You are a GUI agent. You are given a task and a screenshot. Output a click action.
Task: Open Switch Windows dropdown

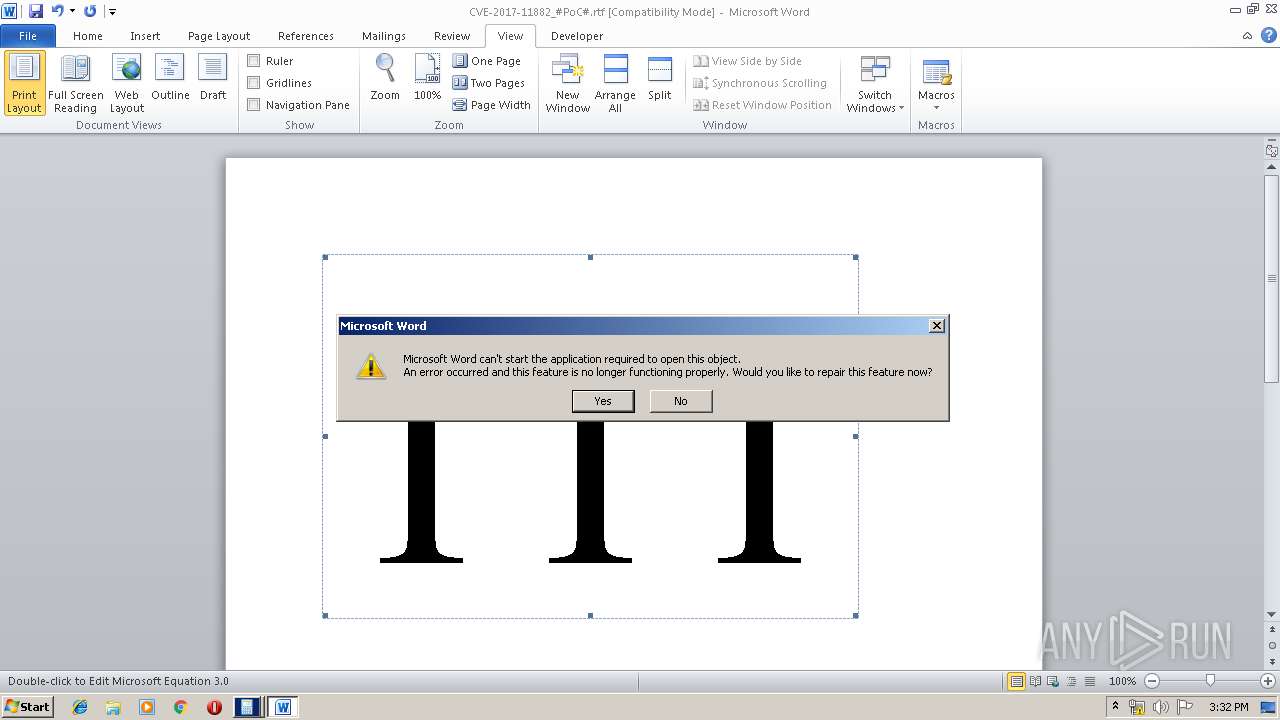(x=875, y=84)
